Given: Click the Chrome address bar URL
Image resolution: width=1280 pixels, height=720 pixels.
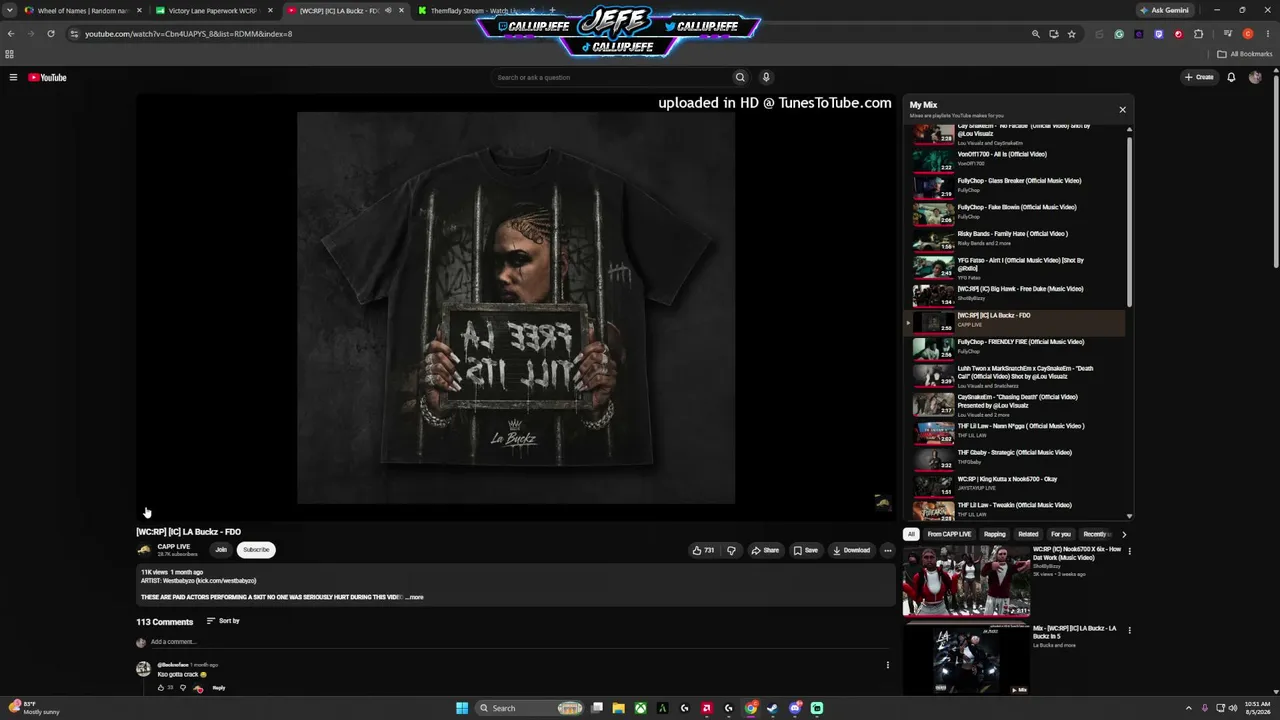Looking at the screenshot, I should [x=188, y=34].
